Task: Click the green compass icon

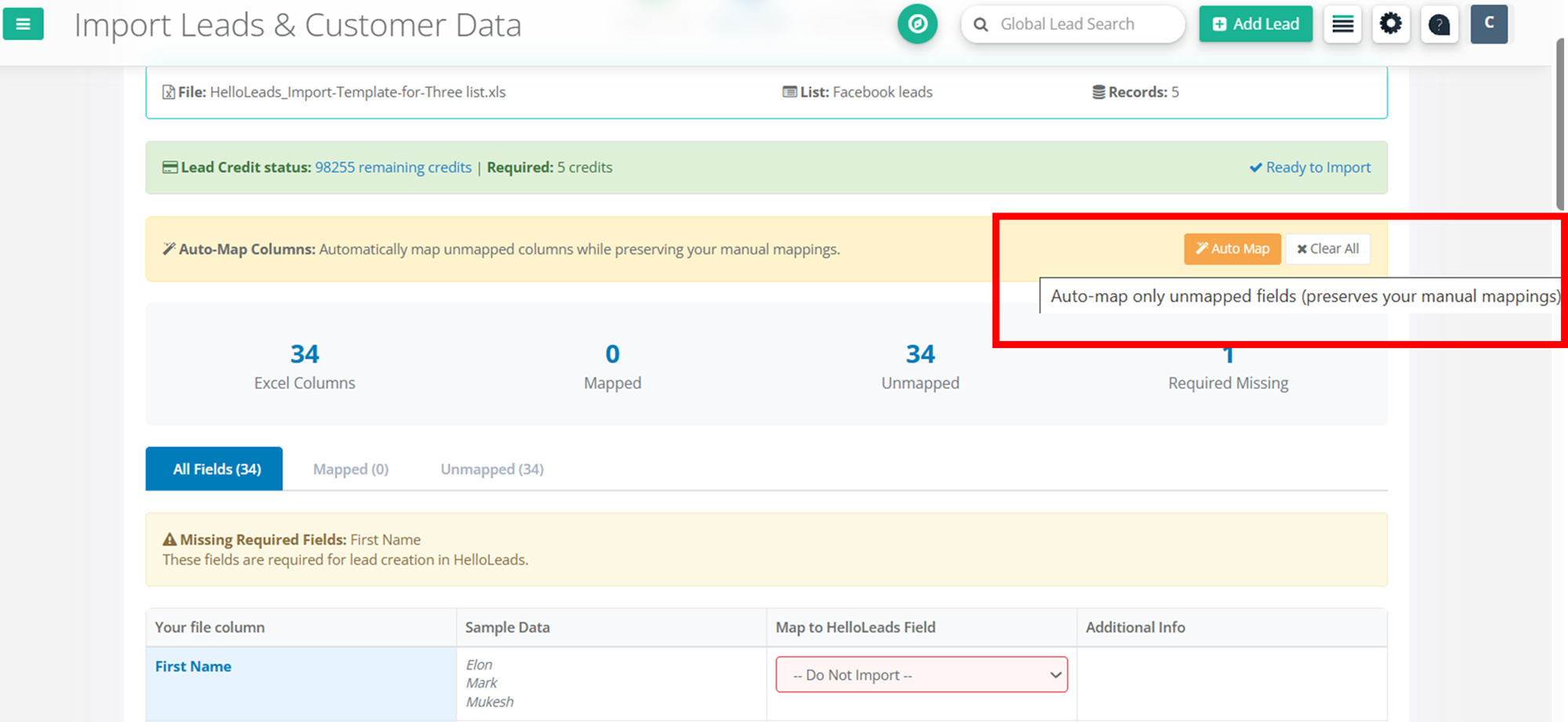Action: (917, 24)
